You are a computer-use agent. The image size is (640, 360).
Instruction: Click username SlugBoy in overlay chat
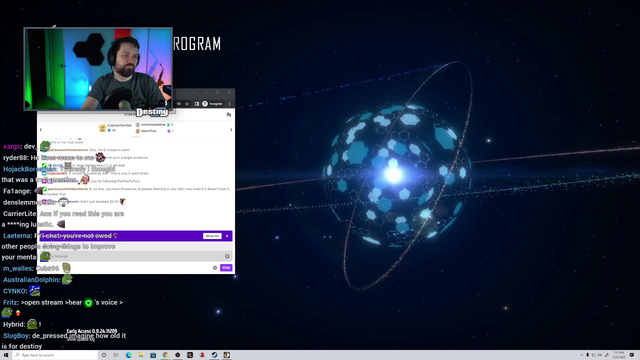16,336
